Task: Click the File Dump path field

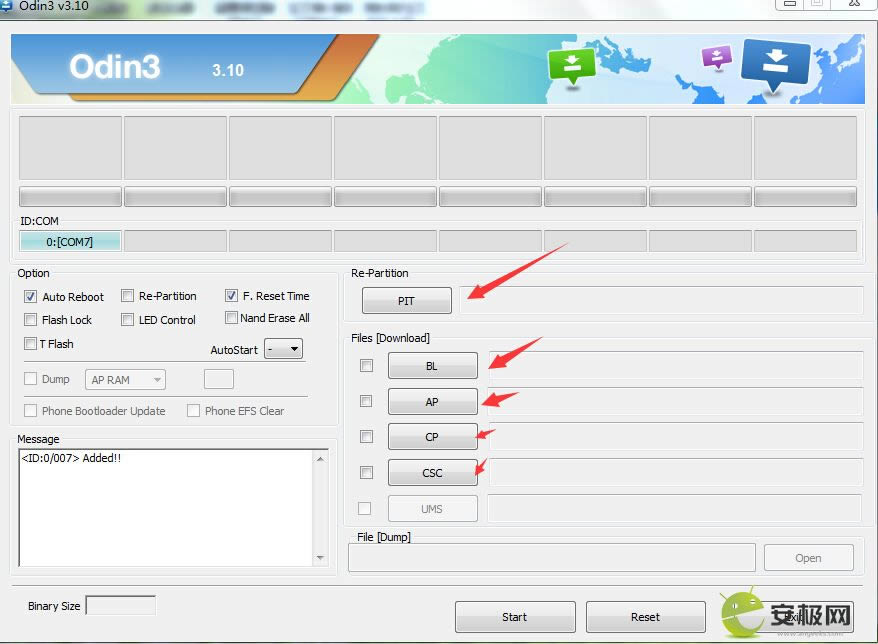Action: tap(552, 558)
